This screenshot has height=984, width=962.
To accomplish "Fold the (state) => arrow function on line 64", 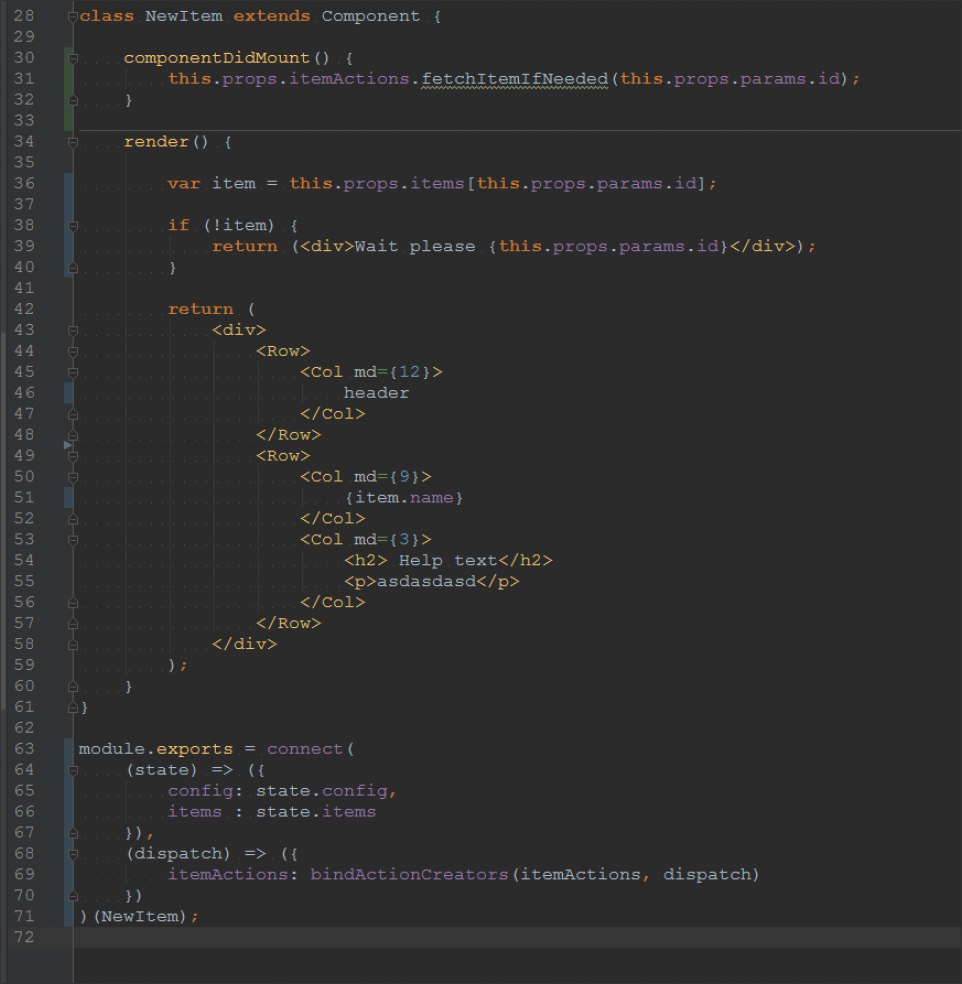I will (x=73, y=771).
